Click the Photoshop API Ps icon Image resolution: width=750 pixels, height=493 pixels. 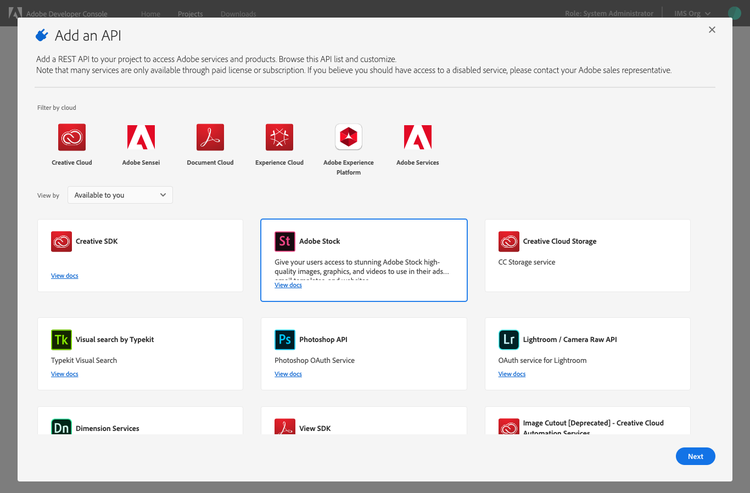(x=285, y=340)
